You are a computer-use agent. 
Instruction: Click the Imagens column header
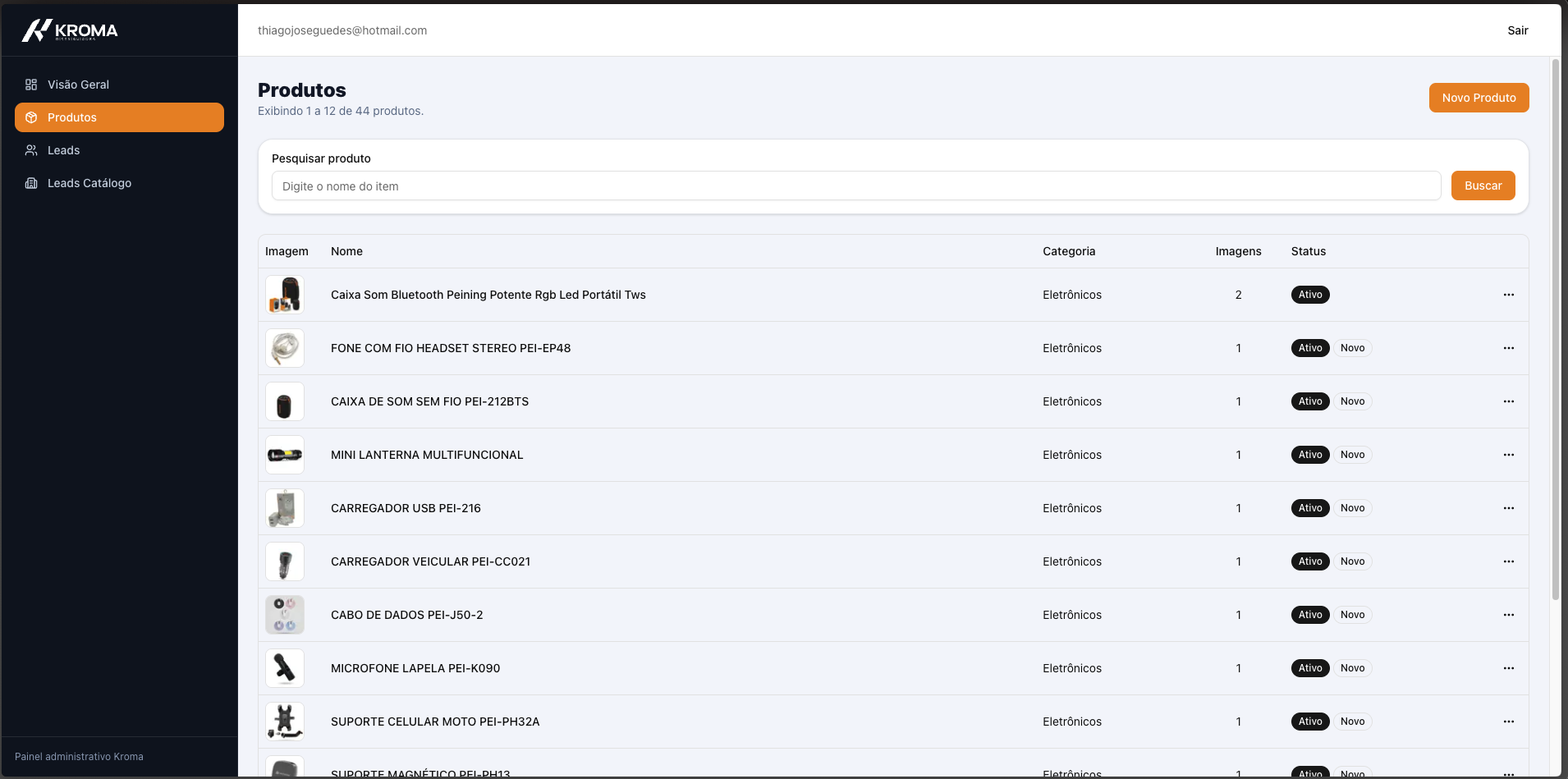(x=1238, y=251)
